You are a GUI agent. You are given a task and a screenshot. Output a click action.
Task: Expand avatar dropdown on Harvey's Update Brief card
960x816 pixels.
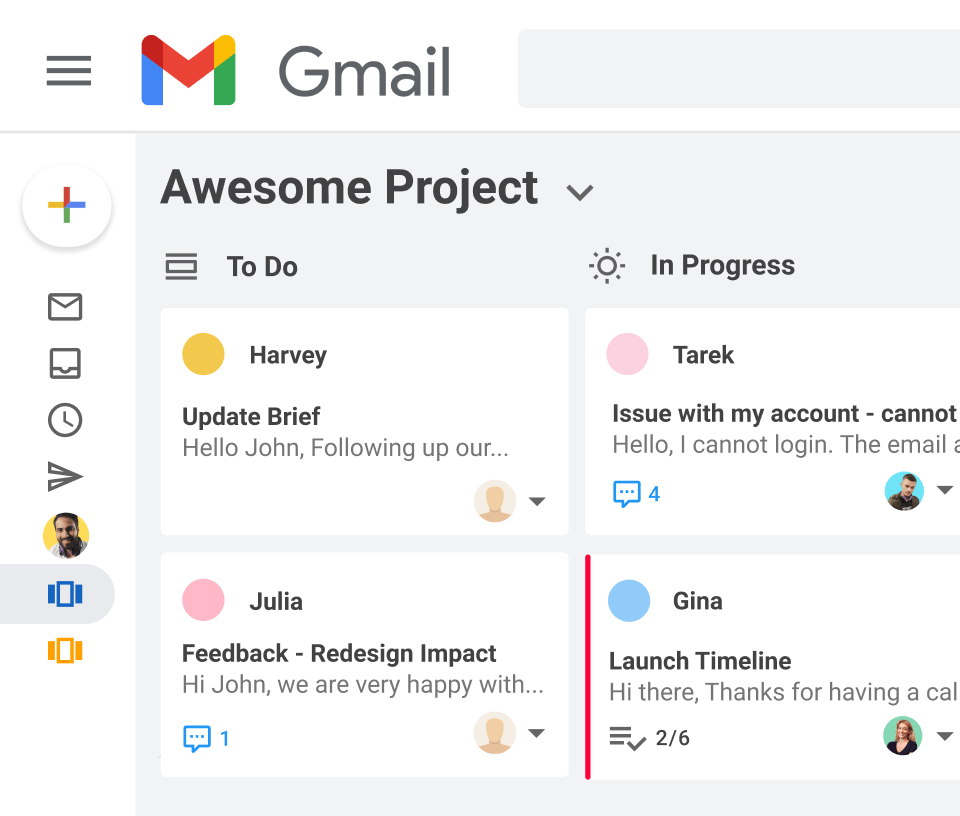pyautogui.click(x=538, y=501)
